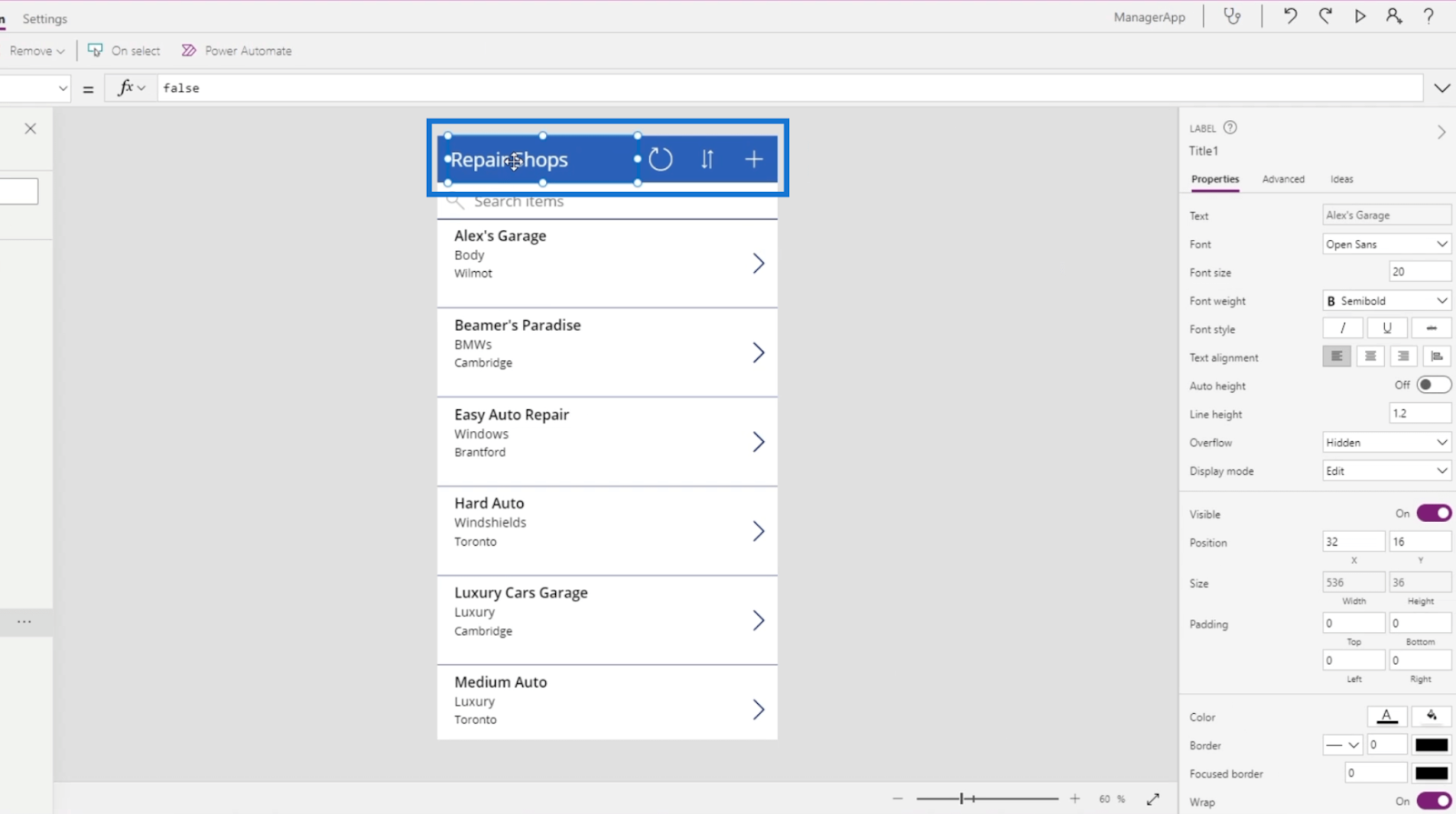Set text alignment to right
1456x814 pixels.
(x=1403, y=357)
